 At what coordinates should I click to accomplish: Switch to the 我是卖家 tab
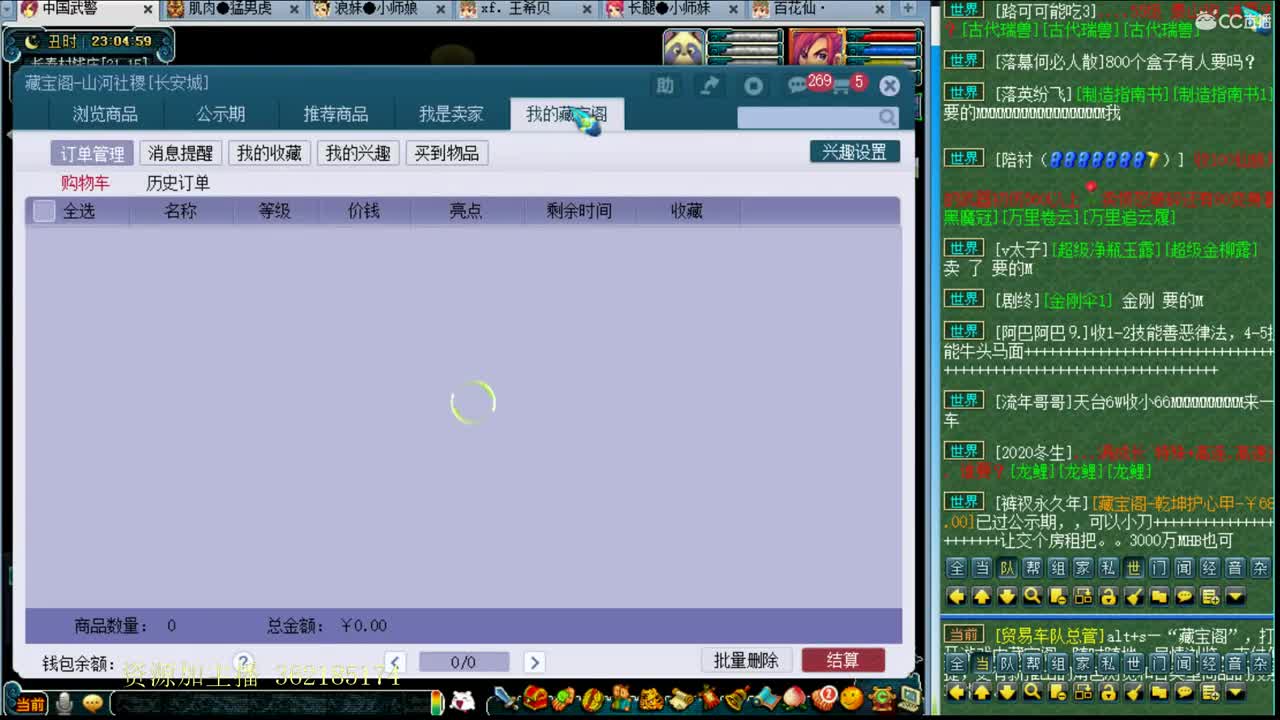[x=452, y=114]
